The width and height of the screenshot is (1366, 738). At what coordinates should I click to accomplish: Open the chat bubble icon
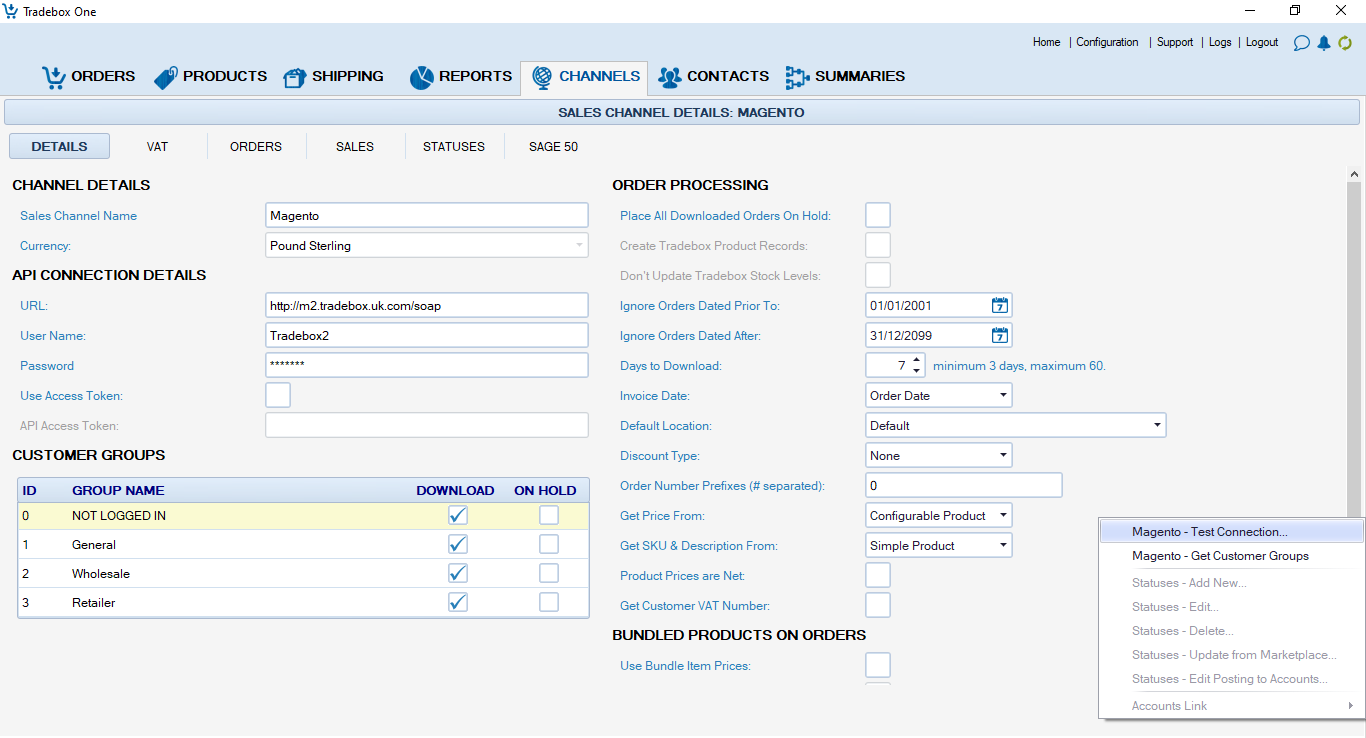point(1301,43)
